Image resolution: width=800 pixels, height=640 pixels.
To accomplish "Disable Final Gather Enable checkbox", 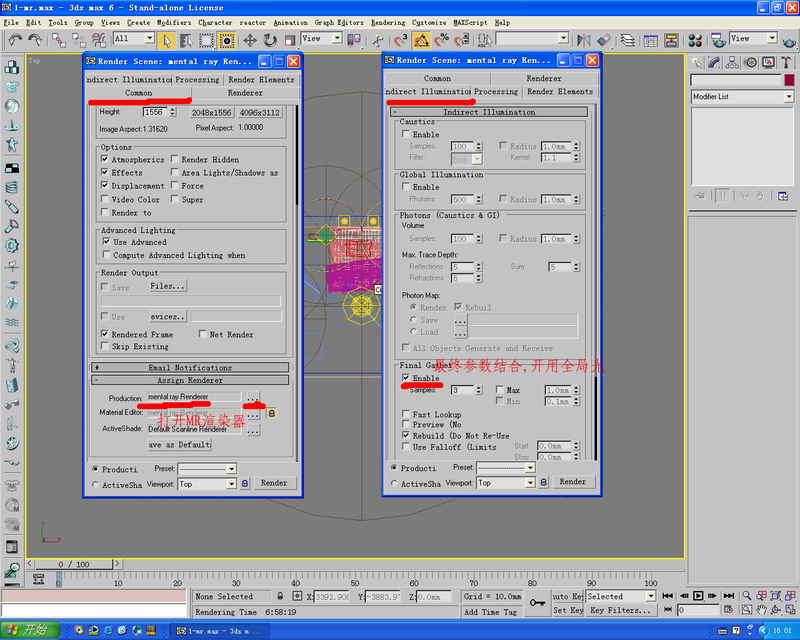I will coord(406,379).
